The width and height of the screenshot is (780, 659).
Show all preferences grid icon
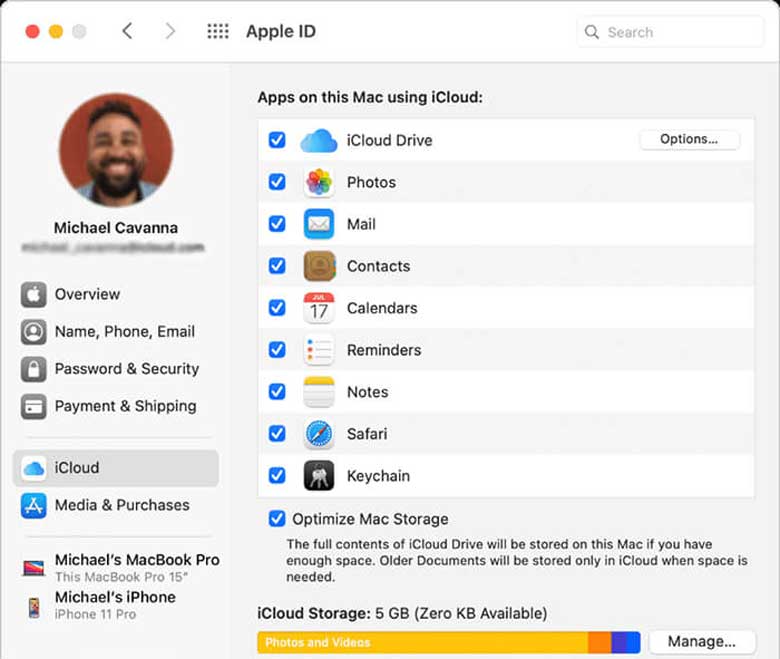click(218, 31)
